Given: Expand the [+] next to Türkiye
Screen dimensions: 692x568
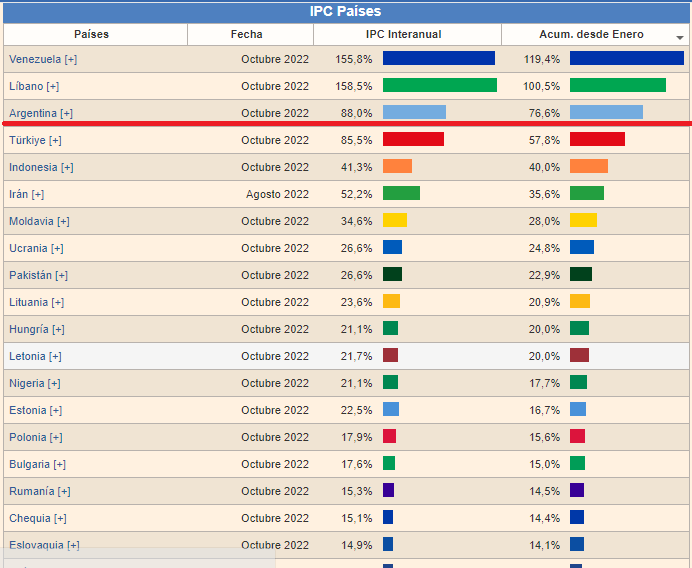Looking at the screenshot, I should point(55,140).
